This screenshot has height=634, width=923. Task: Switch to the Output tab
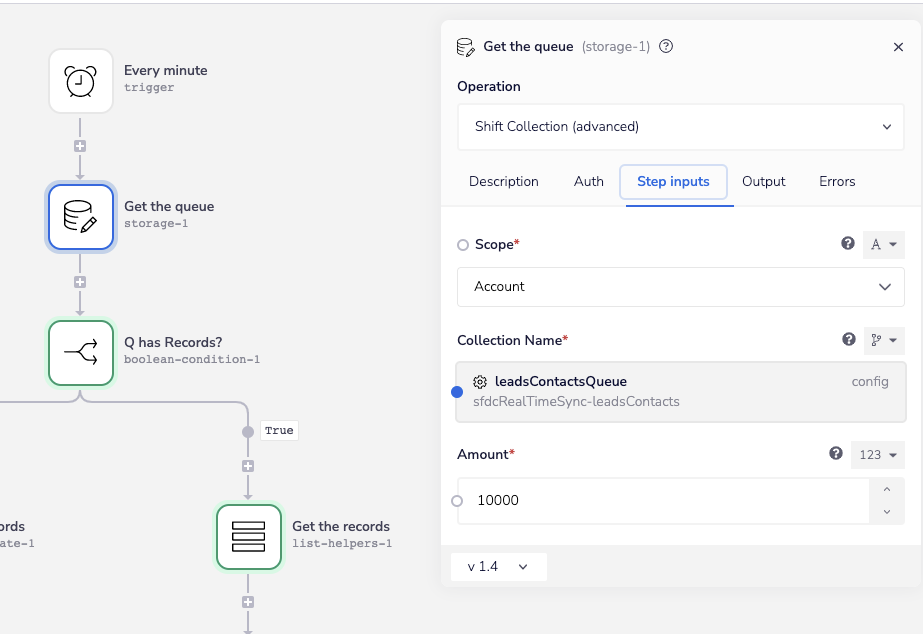click(x=763, y=182)
